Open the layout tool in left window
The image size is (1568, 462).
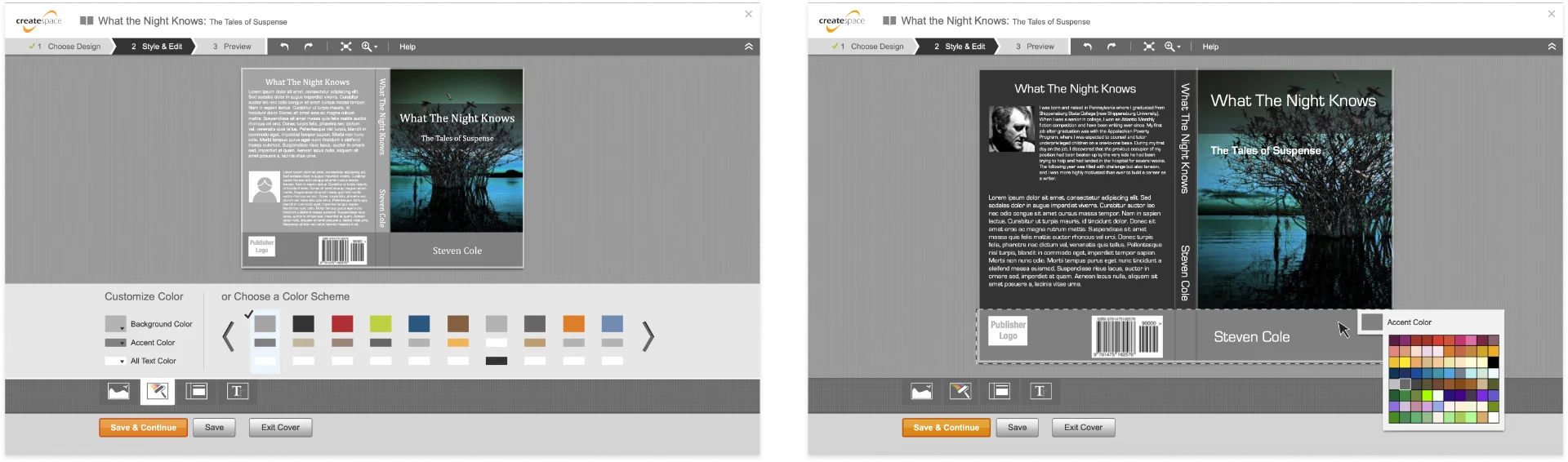[x=197, y=392]
